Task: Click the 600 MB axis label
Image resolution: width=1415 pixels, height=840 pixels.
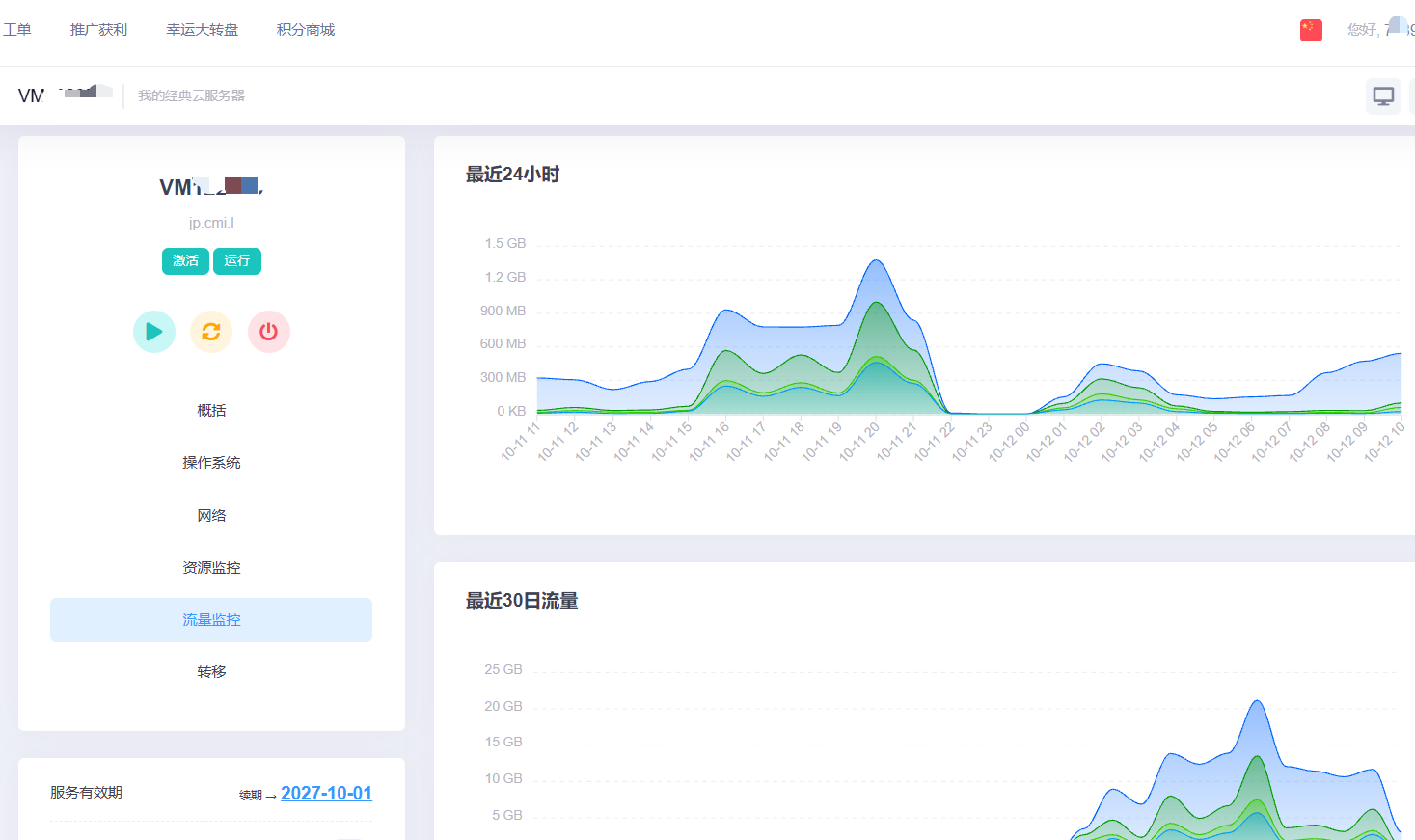Action: pos(503,343)
